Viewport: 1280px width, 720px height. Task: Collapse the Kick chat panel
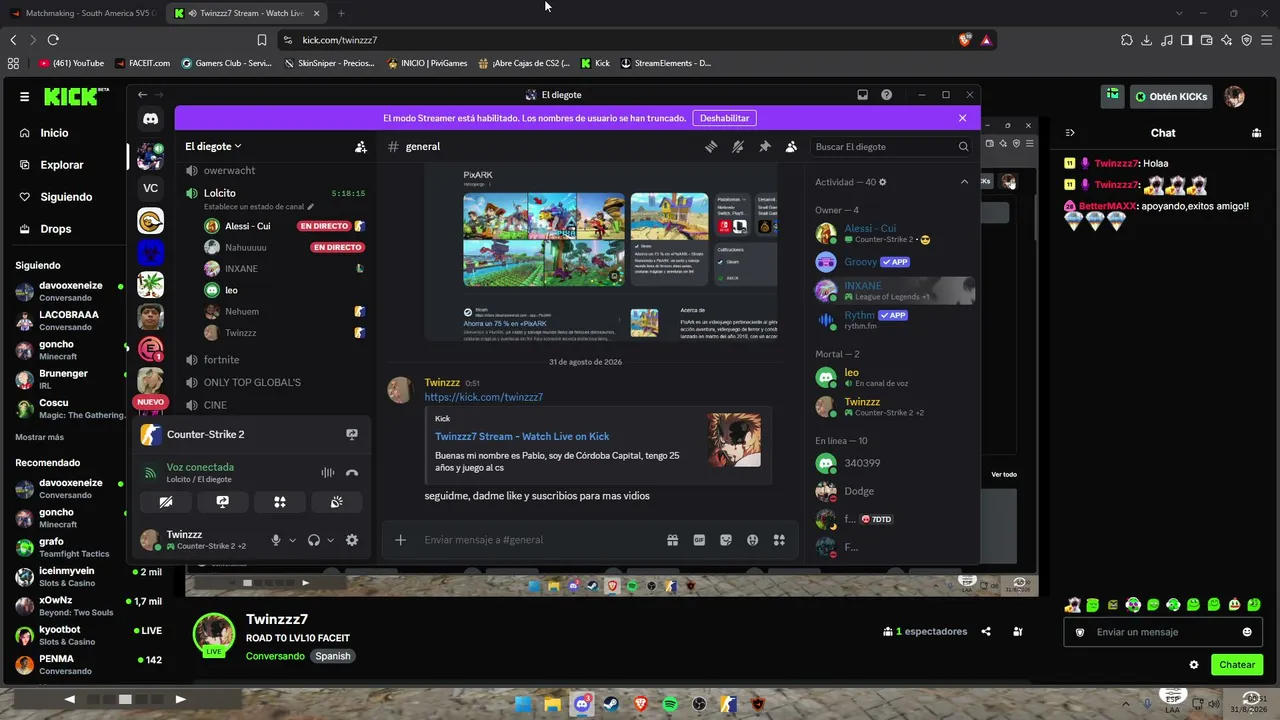[1070, 133]
